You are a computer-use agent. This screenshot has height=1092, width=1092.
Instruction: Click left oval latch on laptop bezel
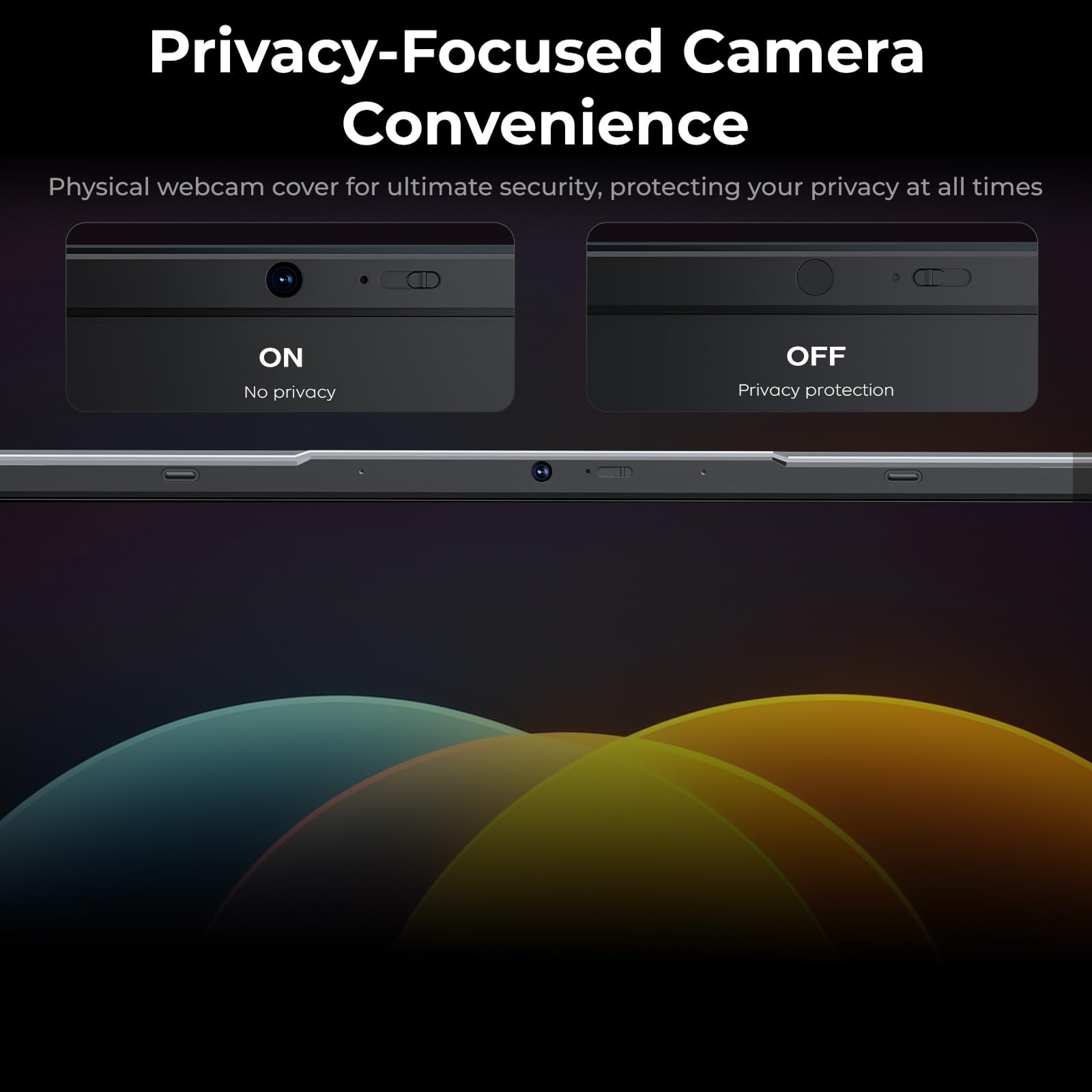(x=180, y=475)
